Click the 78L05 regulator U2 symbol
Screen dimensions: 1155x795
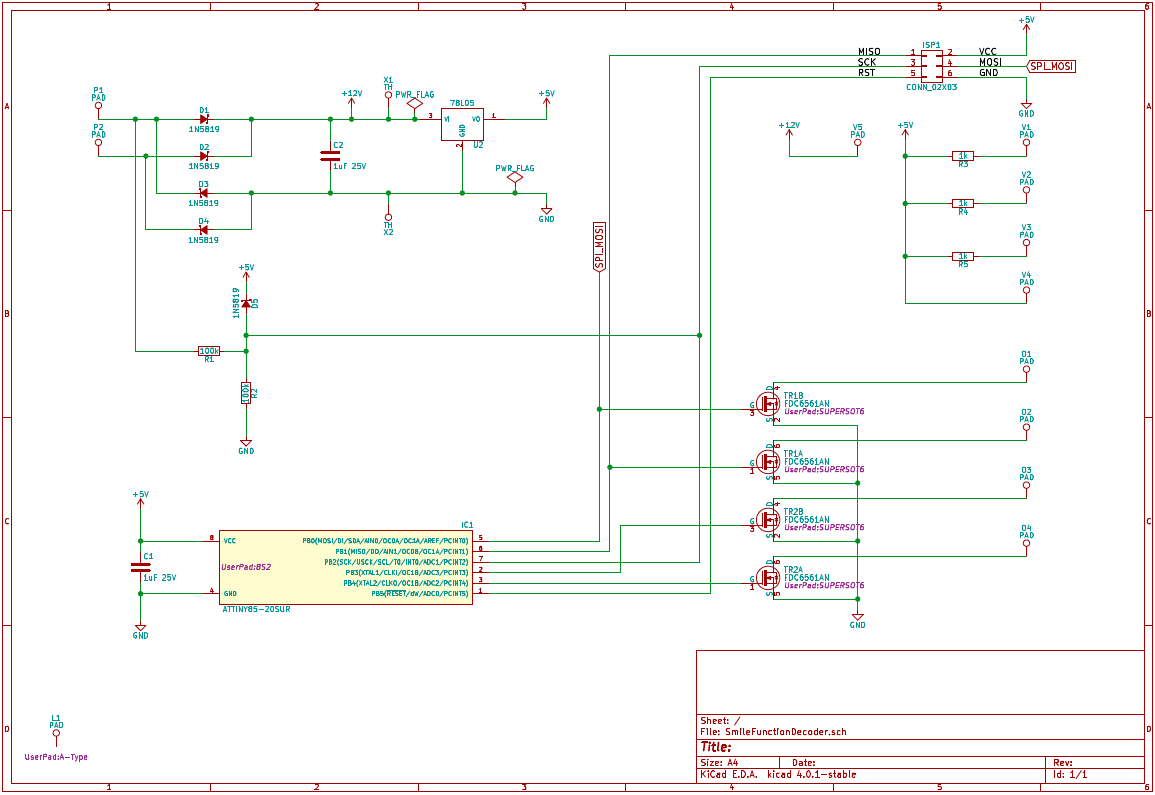pyautogui.click(x=462, y=124)
